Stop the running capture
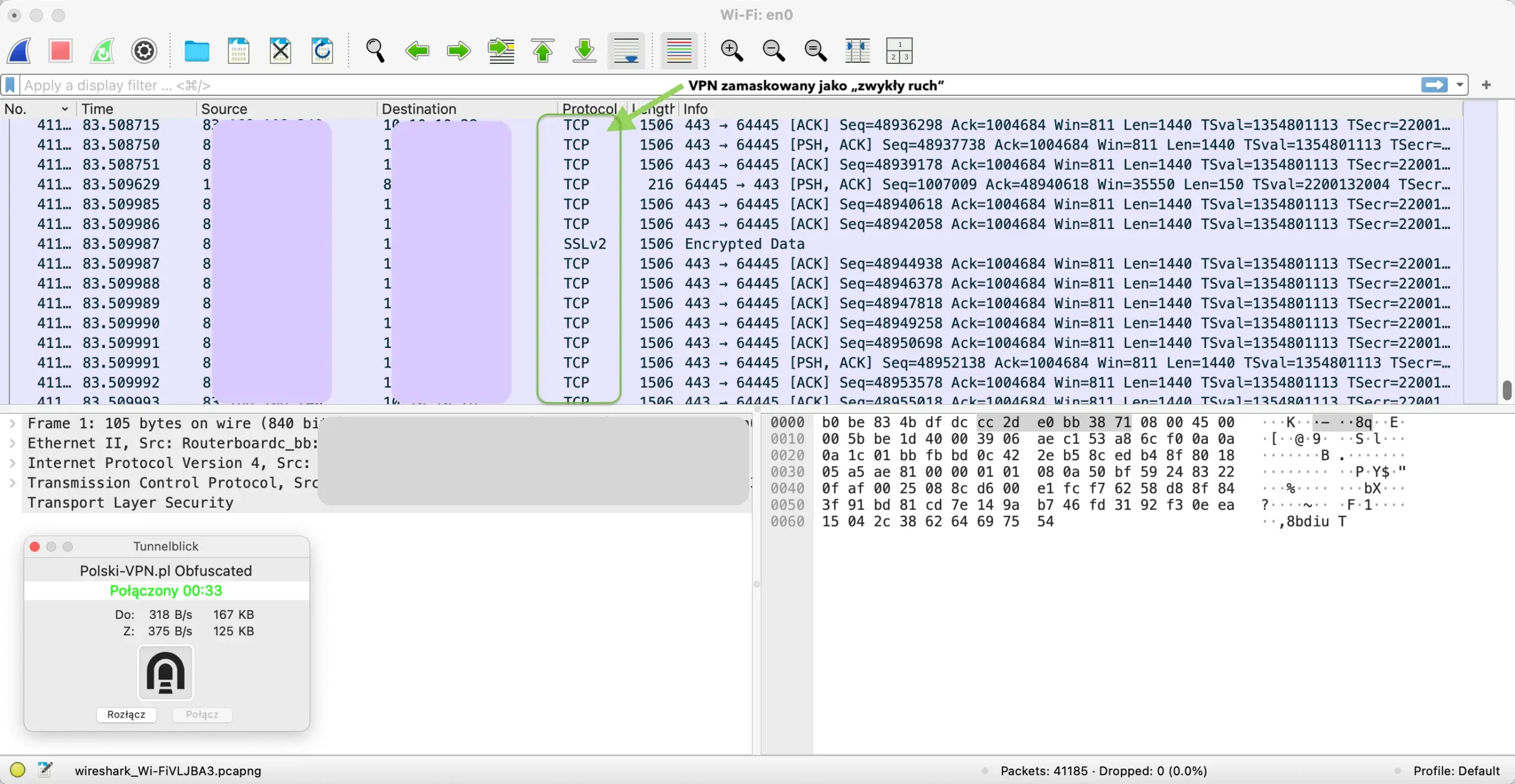1515x784 pixels. [60, 51]
